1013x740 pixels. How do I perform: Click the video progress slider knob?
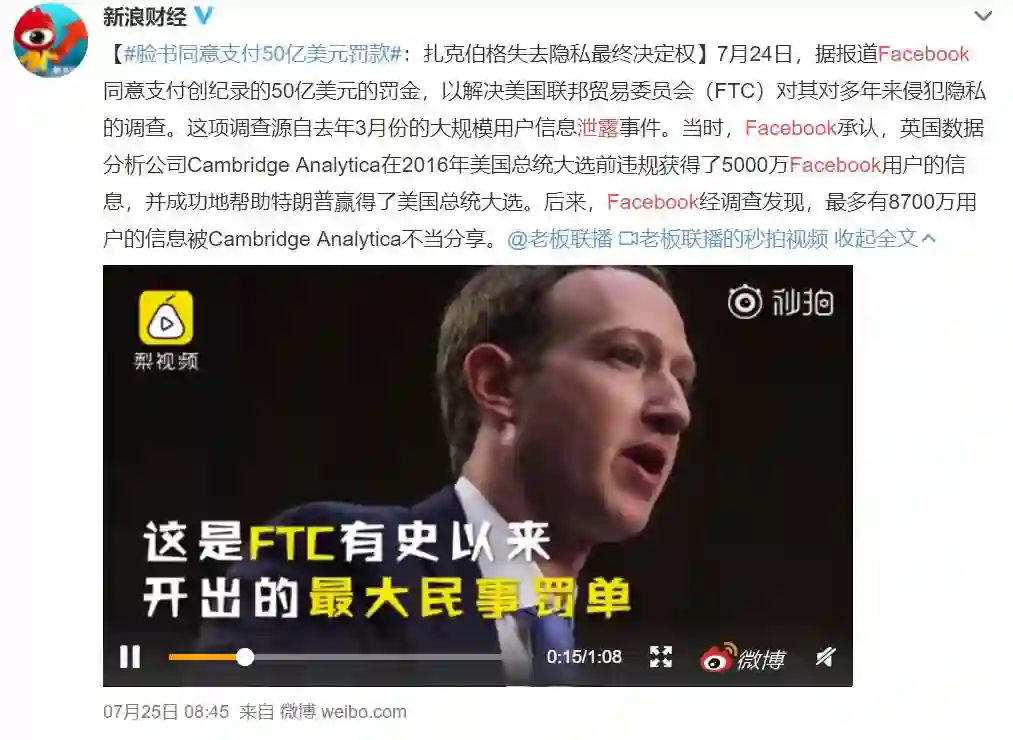tap(245, 657)
